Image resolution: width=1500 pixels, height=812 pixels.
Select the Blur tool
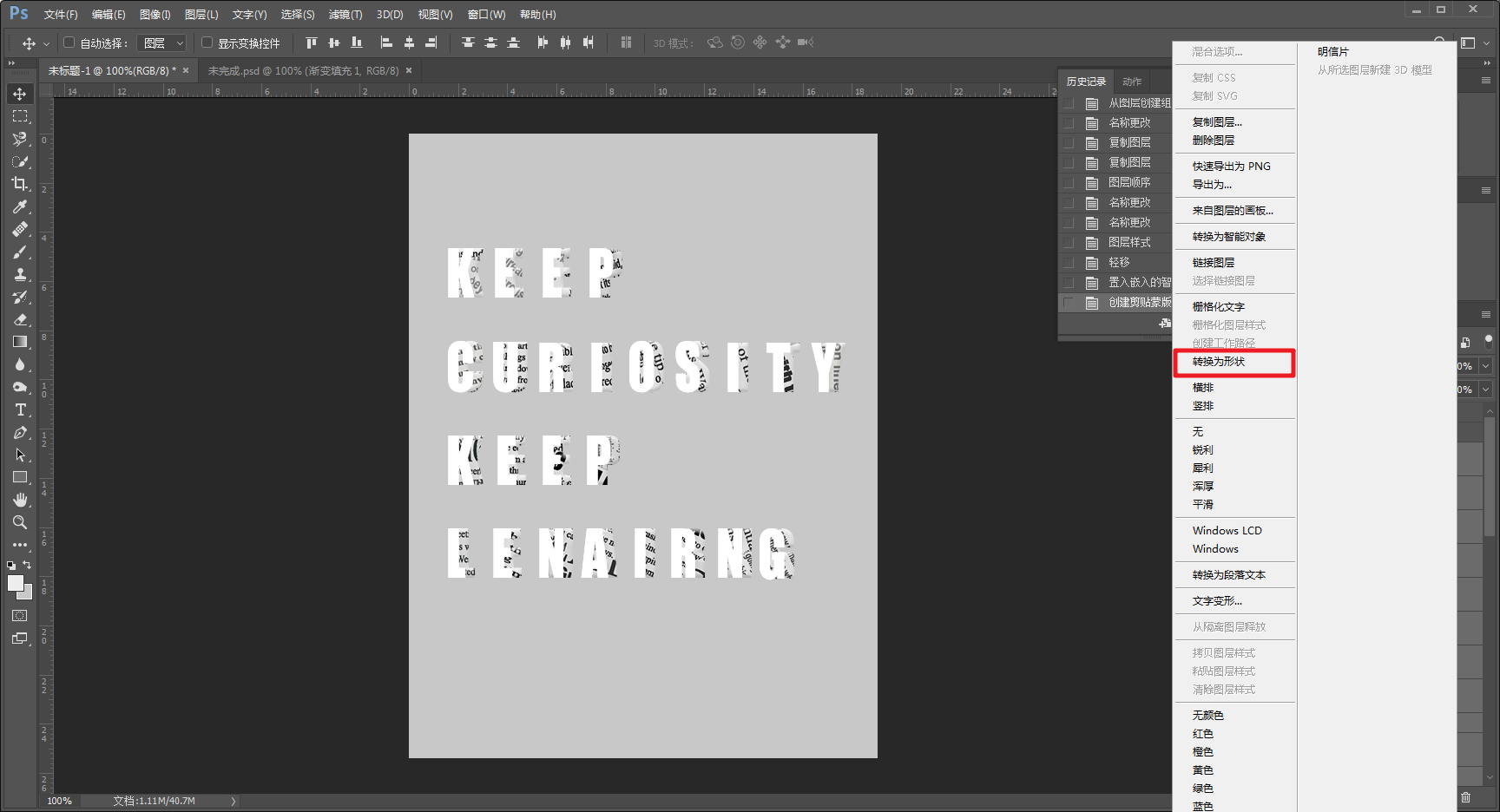tap(20, 364)
